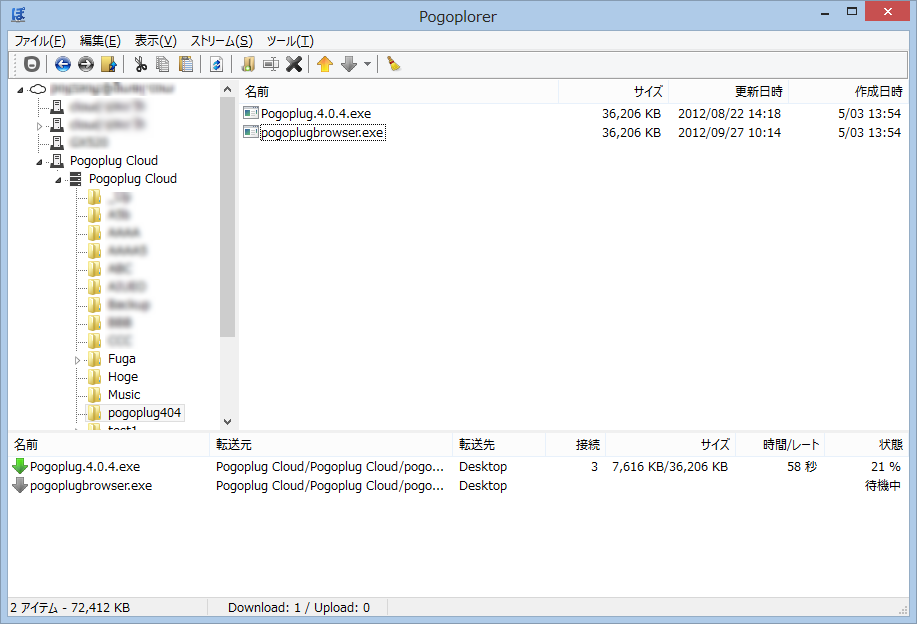Collapse the root cloud account node
This screenshot has width=917, height=624.
tap(20, 90)
